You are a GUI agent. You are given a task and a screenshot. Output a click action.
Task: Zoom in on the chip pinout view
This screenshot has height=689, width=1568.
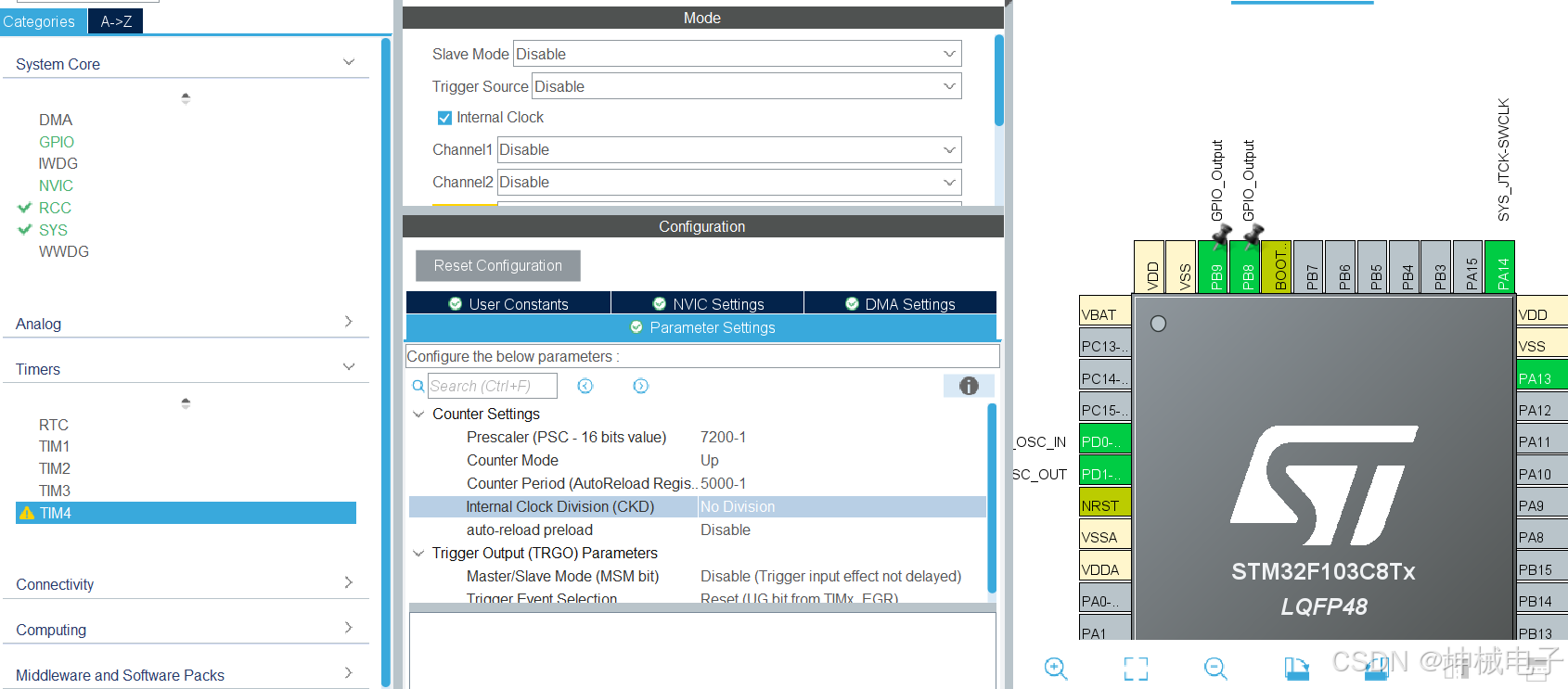1056,668
